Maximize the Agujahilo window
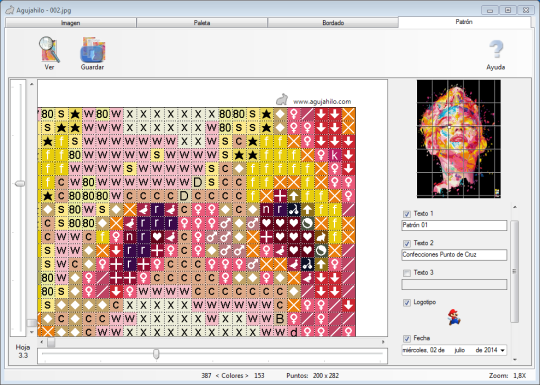 508,10
